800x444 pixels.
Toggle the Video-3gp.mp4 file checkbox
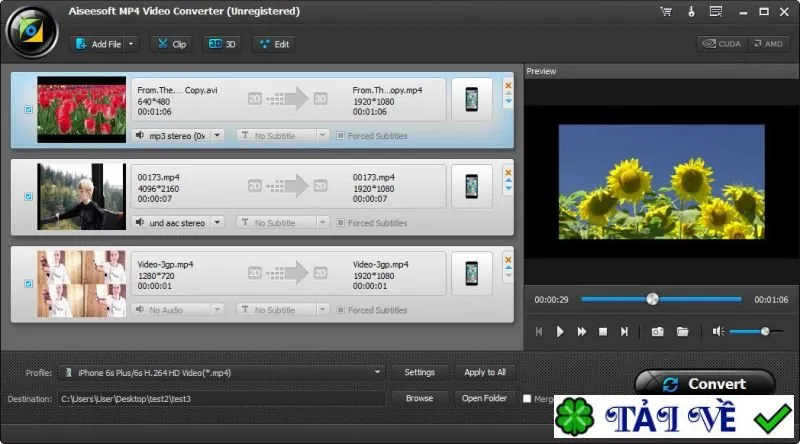point(29,284)
